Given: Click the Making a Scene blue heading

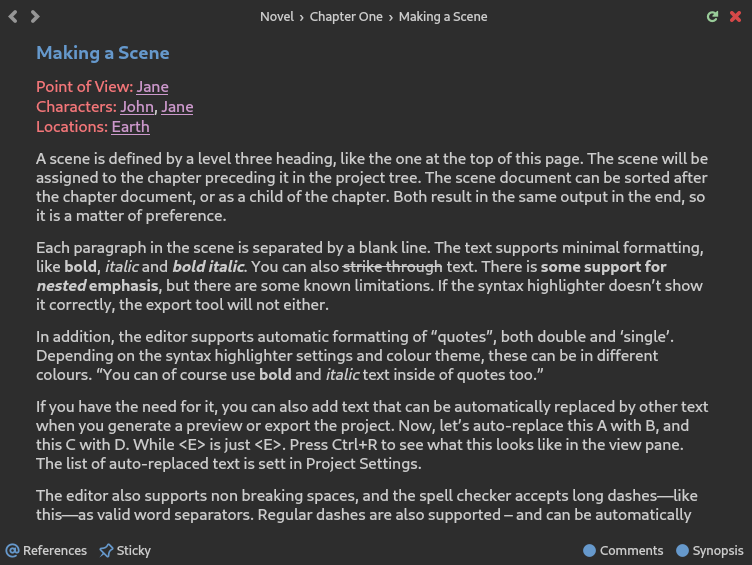Looking at the screenshot, I should 103,53.
